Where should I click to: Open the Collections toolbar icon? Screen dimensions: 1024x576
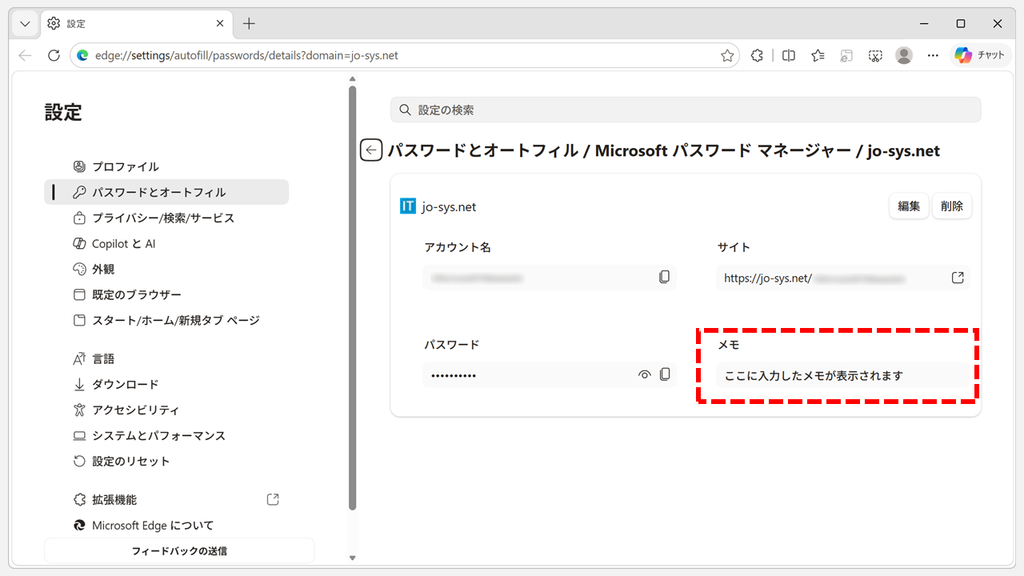pos(846,56)
